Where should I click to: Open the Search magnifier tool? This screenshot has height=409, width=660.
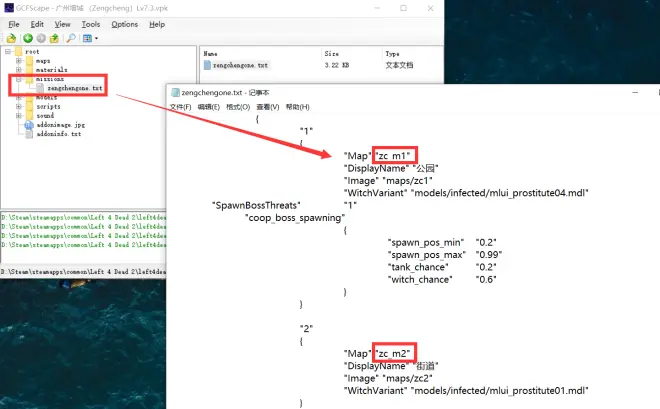72,38
